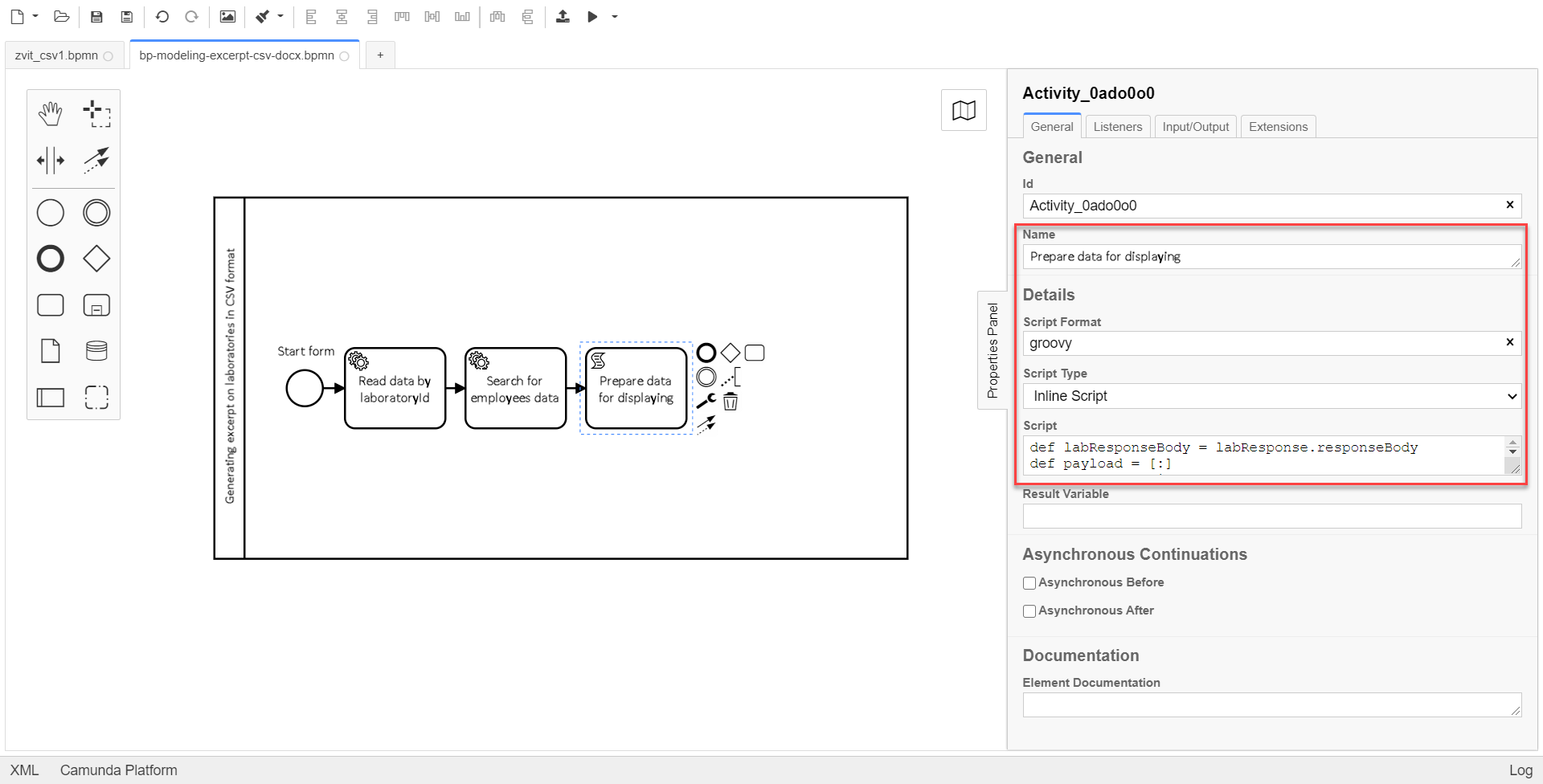Viewport: 1543px width, 784px height.
Task: Activate the create/remove space tool
Action: pos(50,160)
